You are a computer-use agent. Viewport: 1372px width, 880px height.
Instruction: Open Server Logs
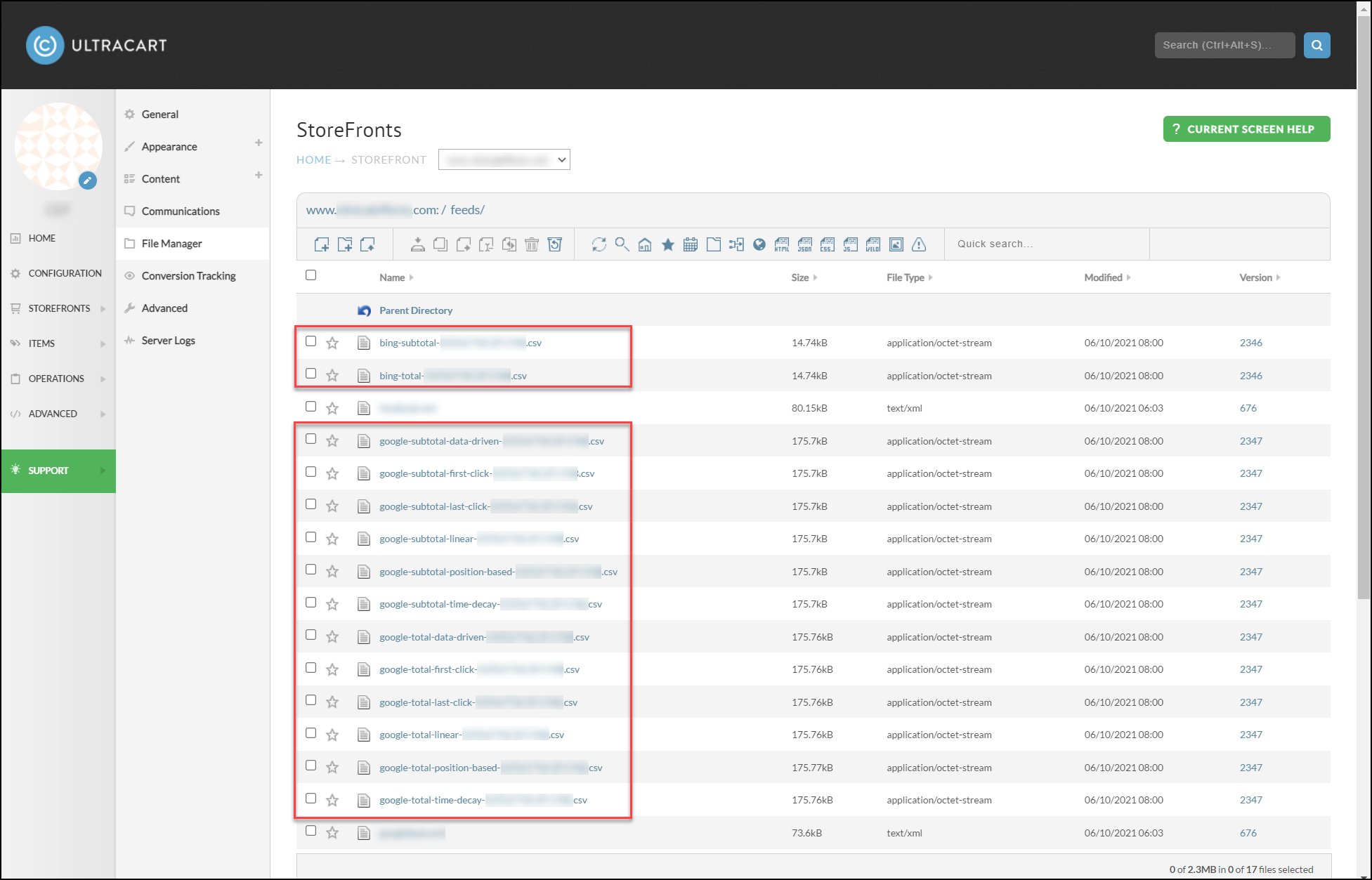(169, 341)
